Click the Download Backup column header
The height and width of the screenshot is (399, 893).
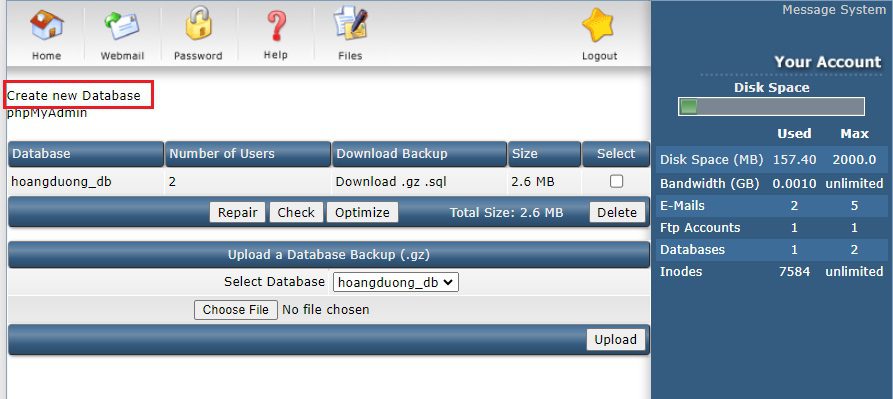click(419, 154)
